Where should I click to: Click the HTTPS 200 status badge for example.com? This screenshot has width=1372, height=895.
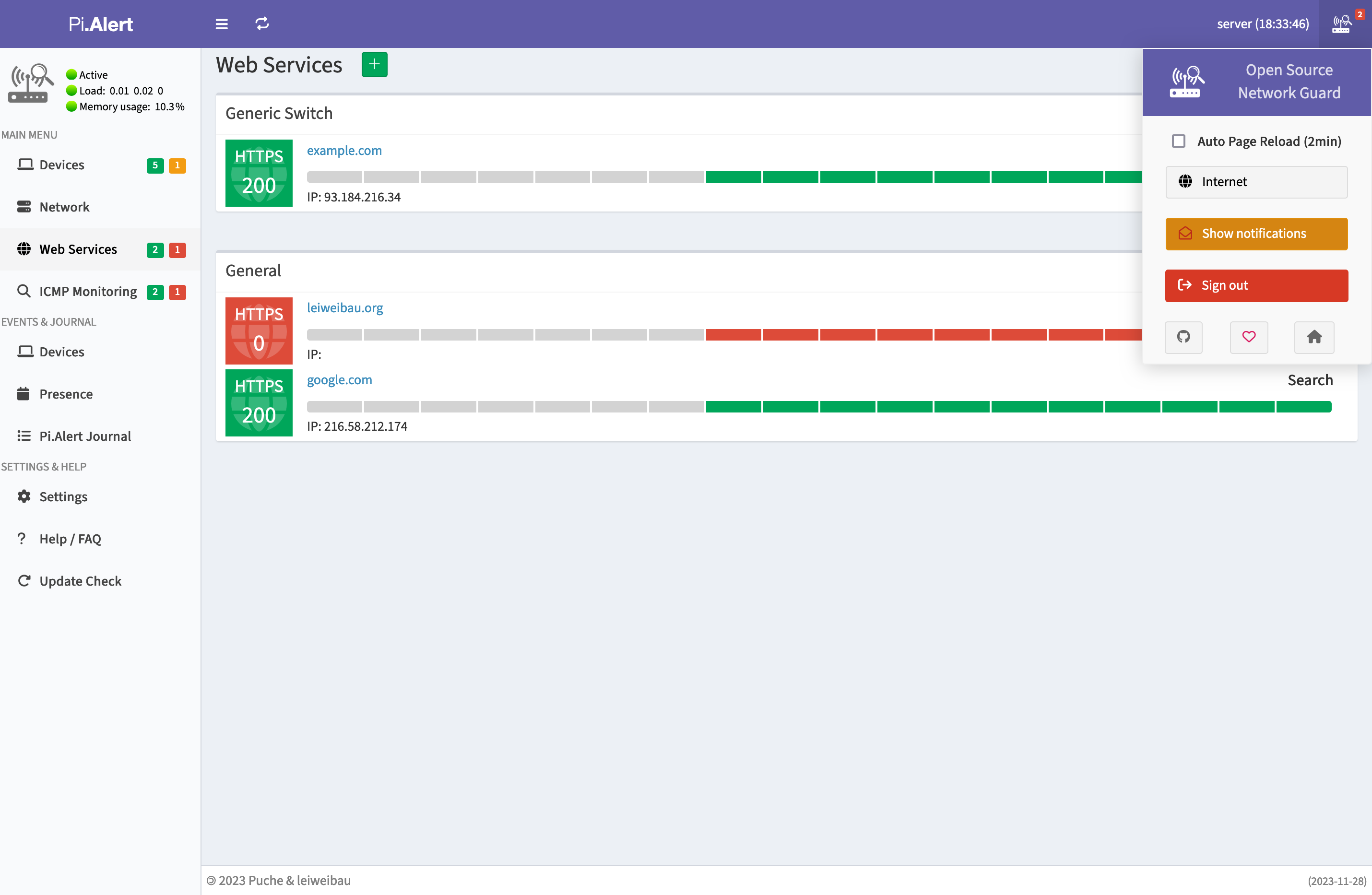(x=259, y=172)
